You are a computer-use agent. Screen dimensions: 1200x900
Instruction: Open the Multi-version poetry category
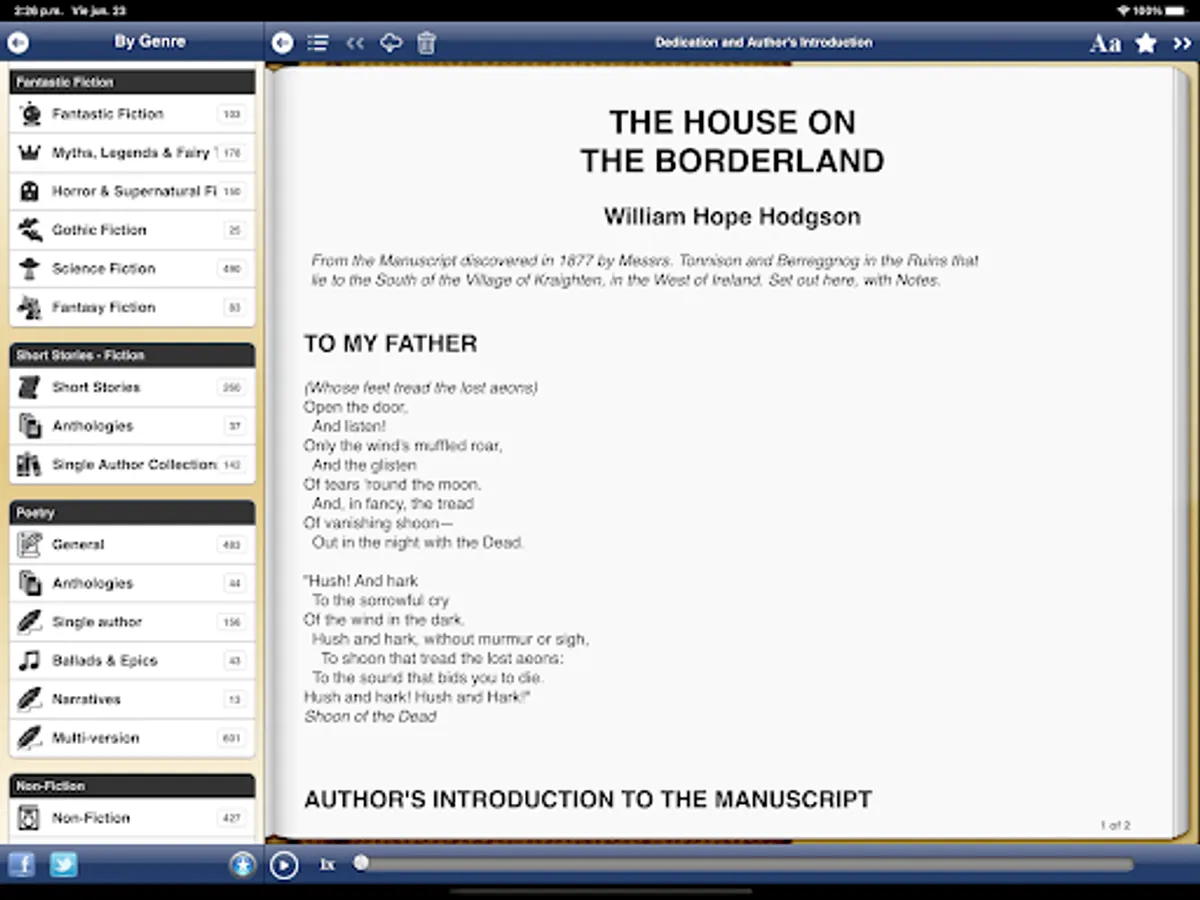pyautogui.click(x=132, y=738)
